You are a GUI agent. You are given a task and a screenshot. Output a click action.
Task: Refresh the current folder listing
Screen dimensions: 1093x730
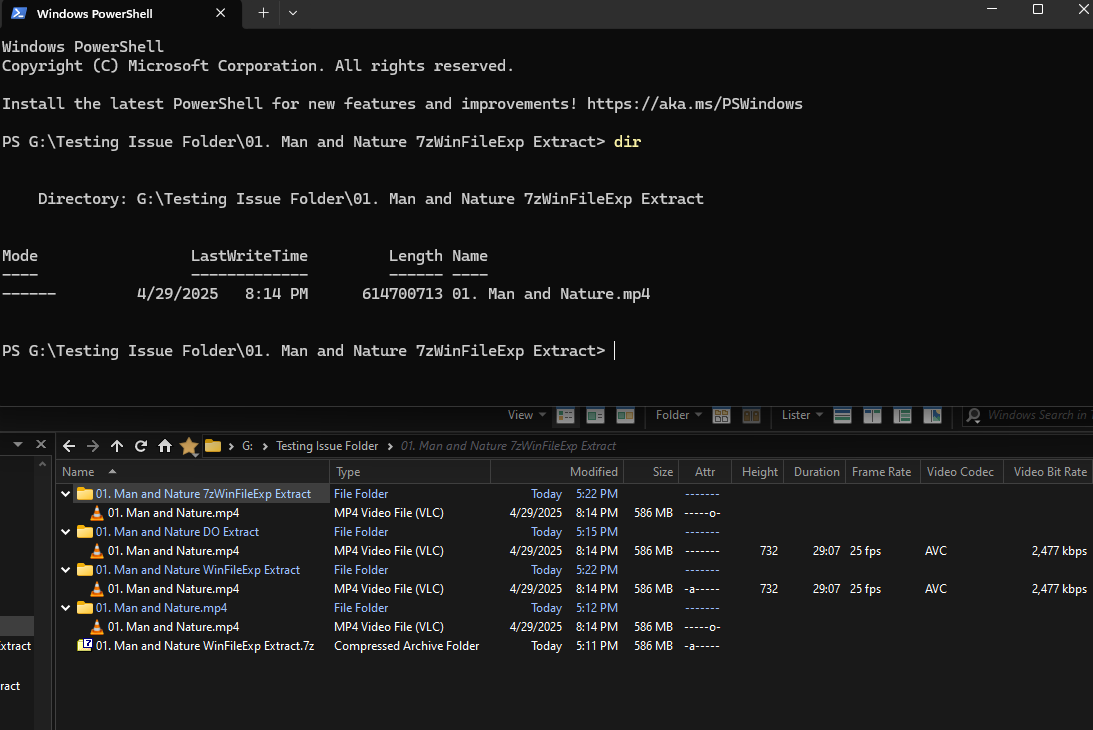[141, 446]
